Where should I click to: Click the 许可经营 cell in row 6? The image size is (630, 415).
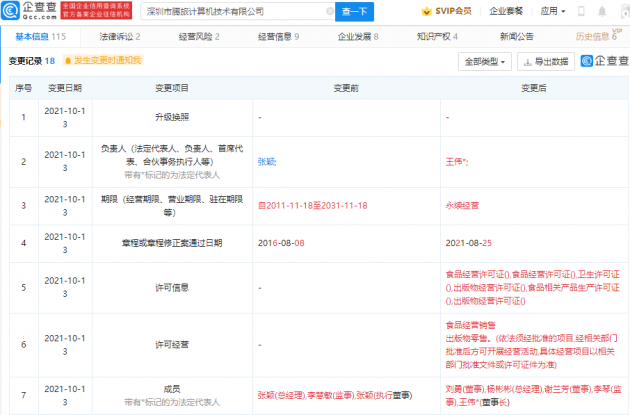click(x=172, y=345)
